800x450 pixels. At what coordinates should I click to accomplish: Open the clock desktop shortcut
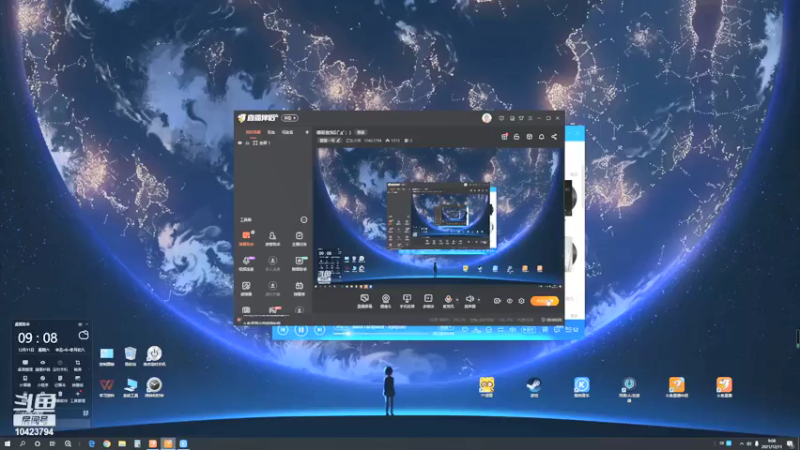[x=154, y=387]
